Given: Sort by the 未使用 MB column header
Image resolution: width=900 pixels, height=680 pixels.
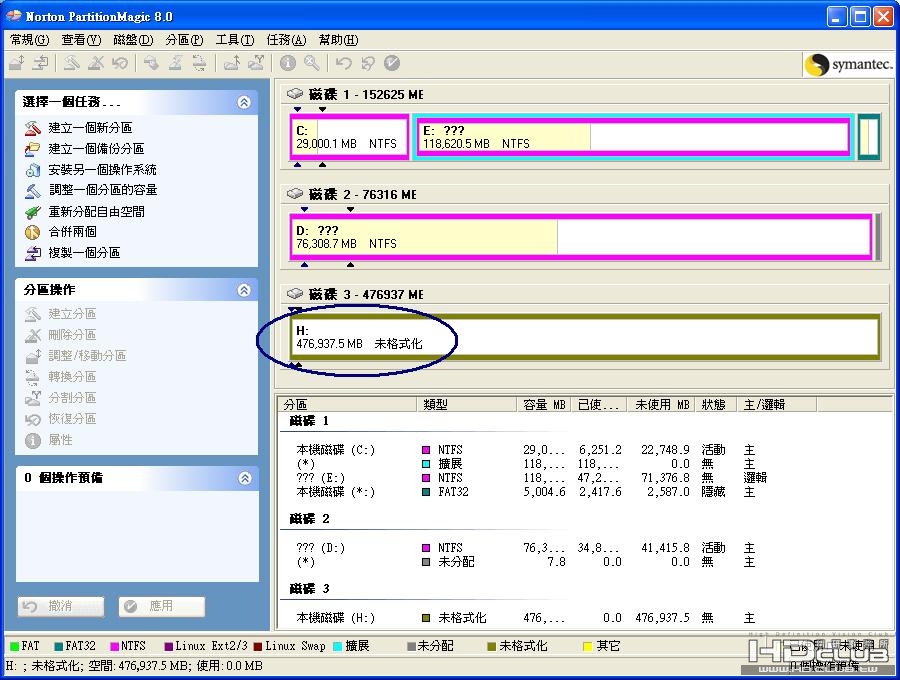Looking at the screenshot, I should coord(661,405).
